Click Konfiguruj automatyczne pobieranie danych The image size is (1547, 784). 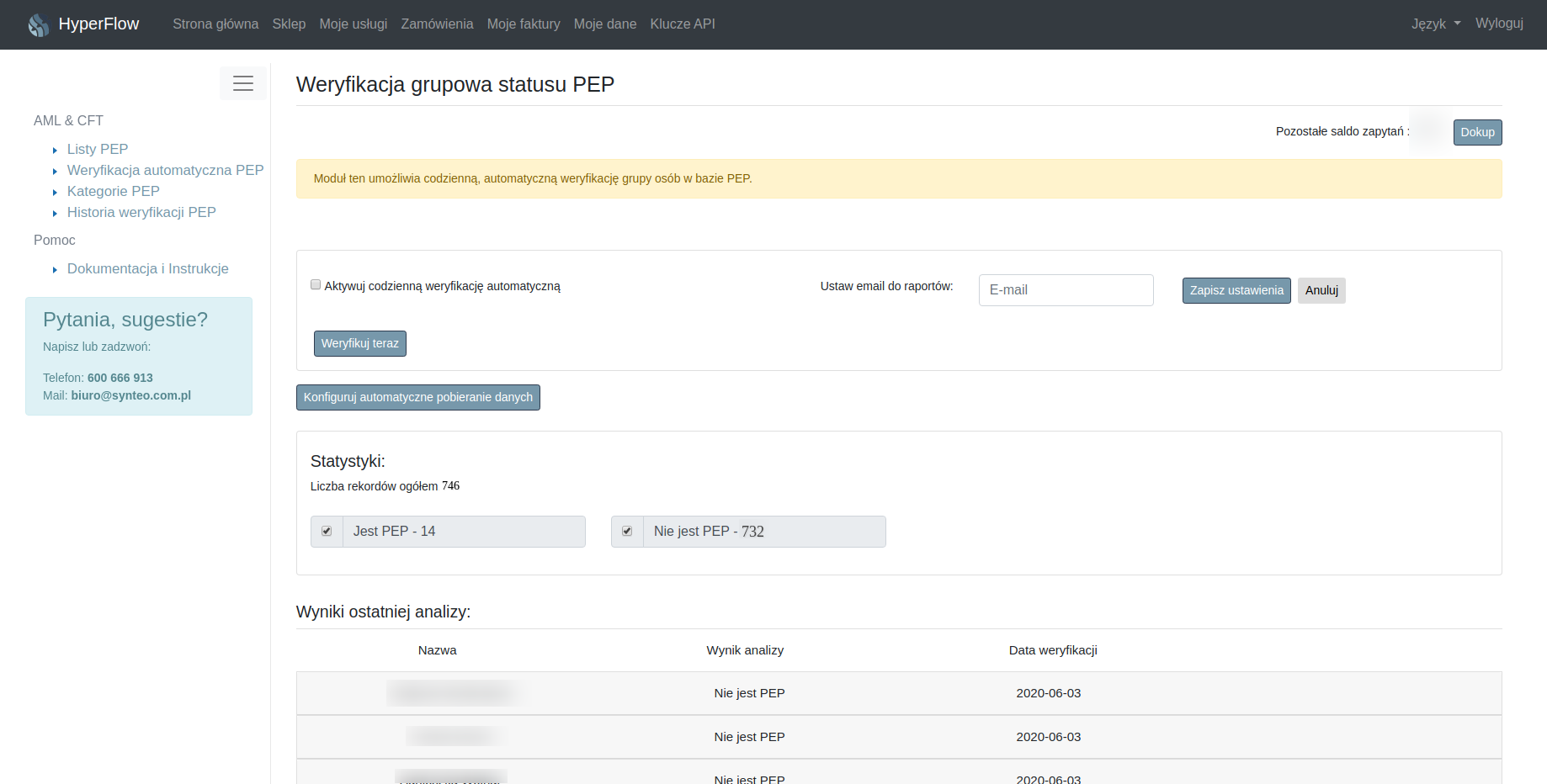tap(418, 397)
